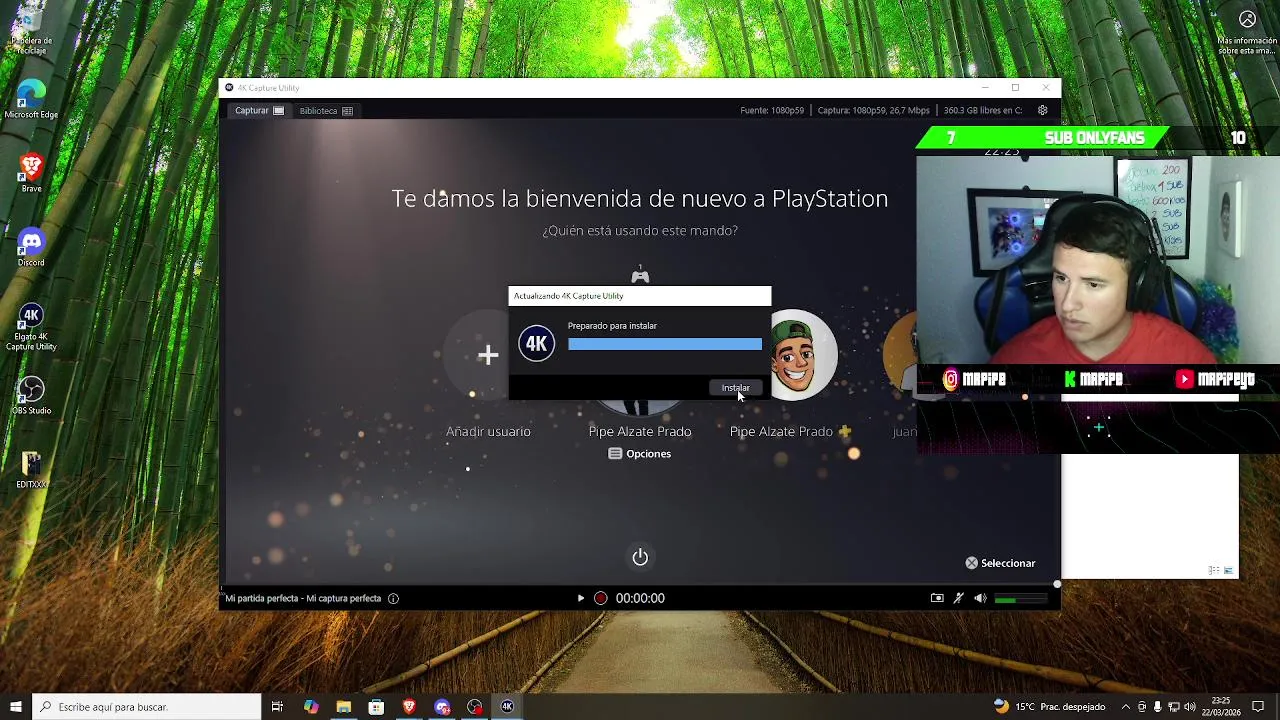This screenshot has width=1280, height=720.
Task: Click the 'Captura: 1080p59, 26,7 Mbps' status text
Action: tap(873, 110)
